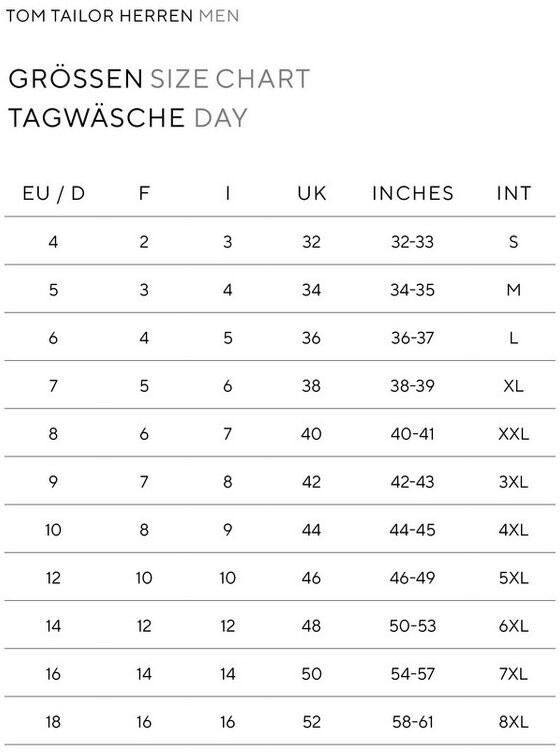
Task: Select the INCHES column header
Action: tap(412, 193)
